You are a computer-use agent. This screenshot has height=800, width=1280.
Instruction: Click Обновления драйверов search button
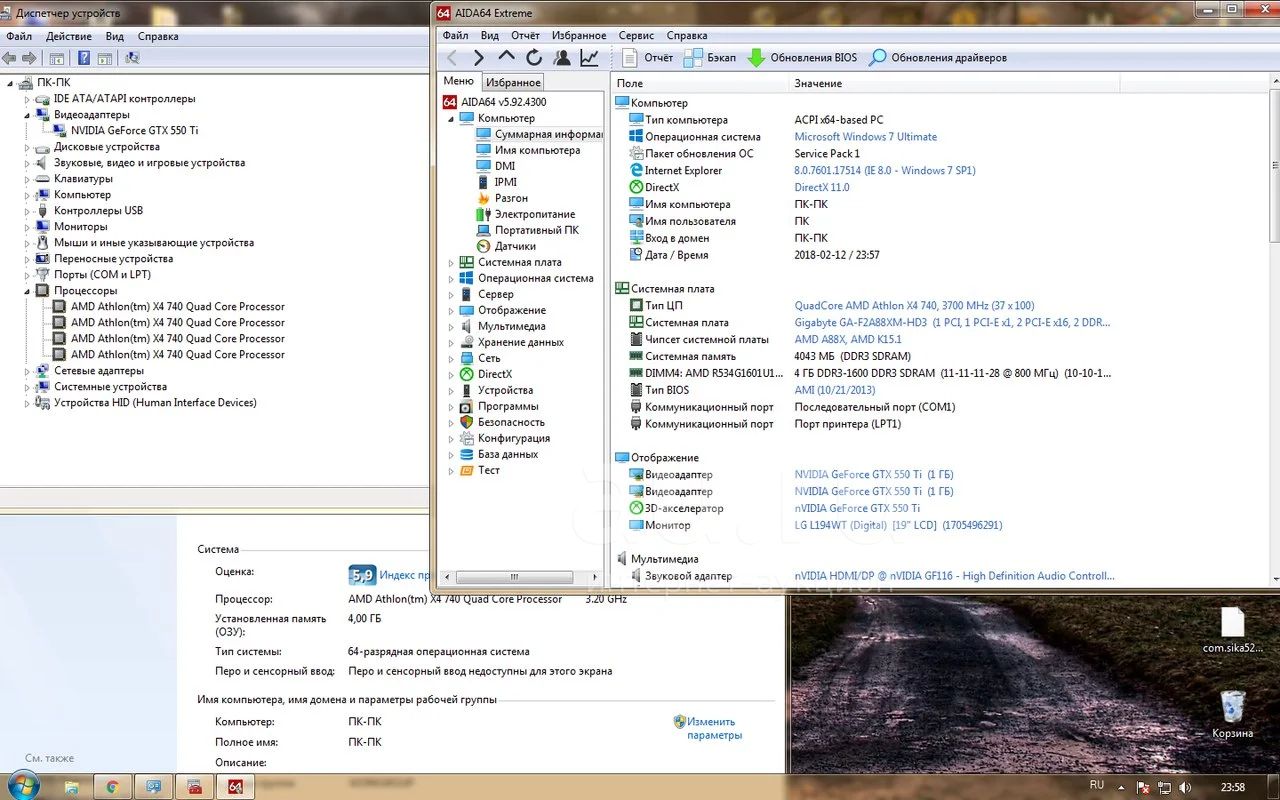click(938, 58)
